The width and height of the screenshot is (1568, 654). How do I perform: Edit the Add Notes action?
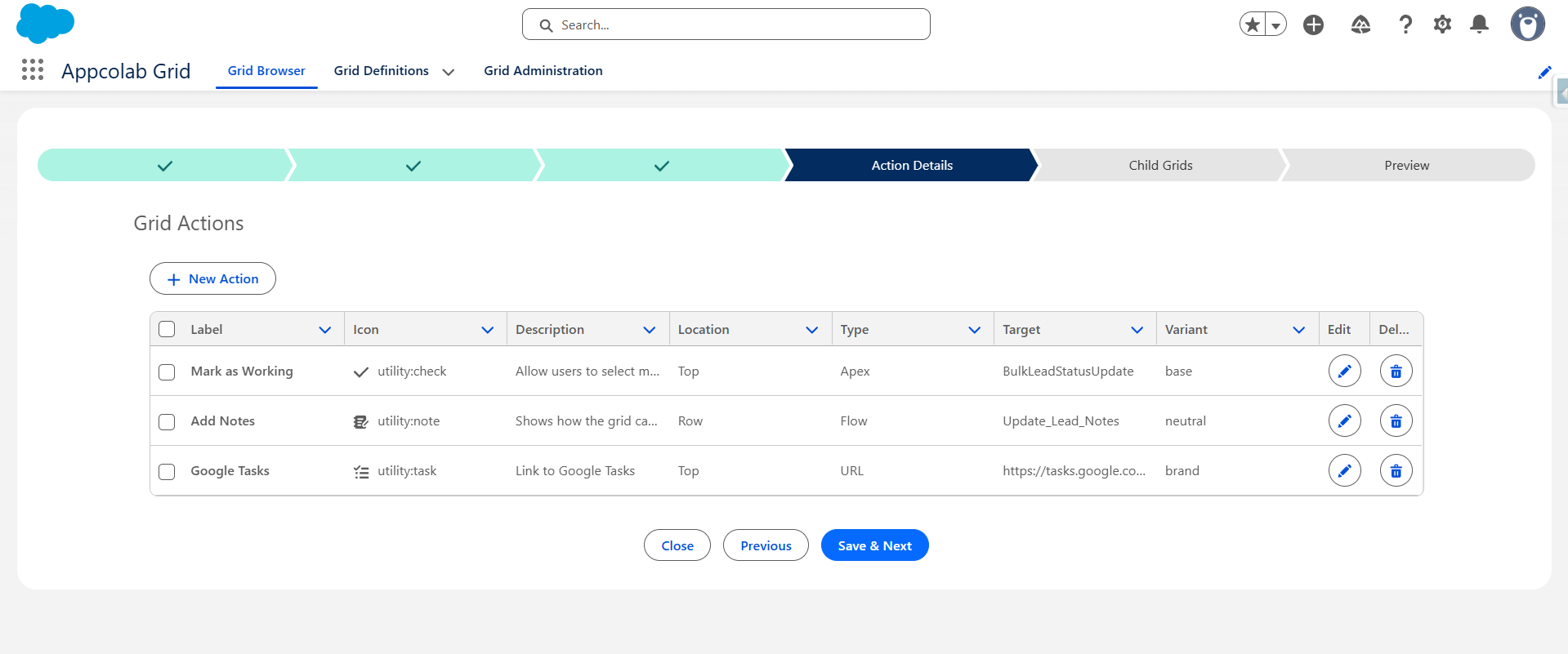pyautogui.click(x=1345, y=420)
